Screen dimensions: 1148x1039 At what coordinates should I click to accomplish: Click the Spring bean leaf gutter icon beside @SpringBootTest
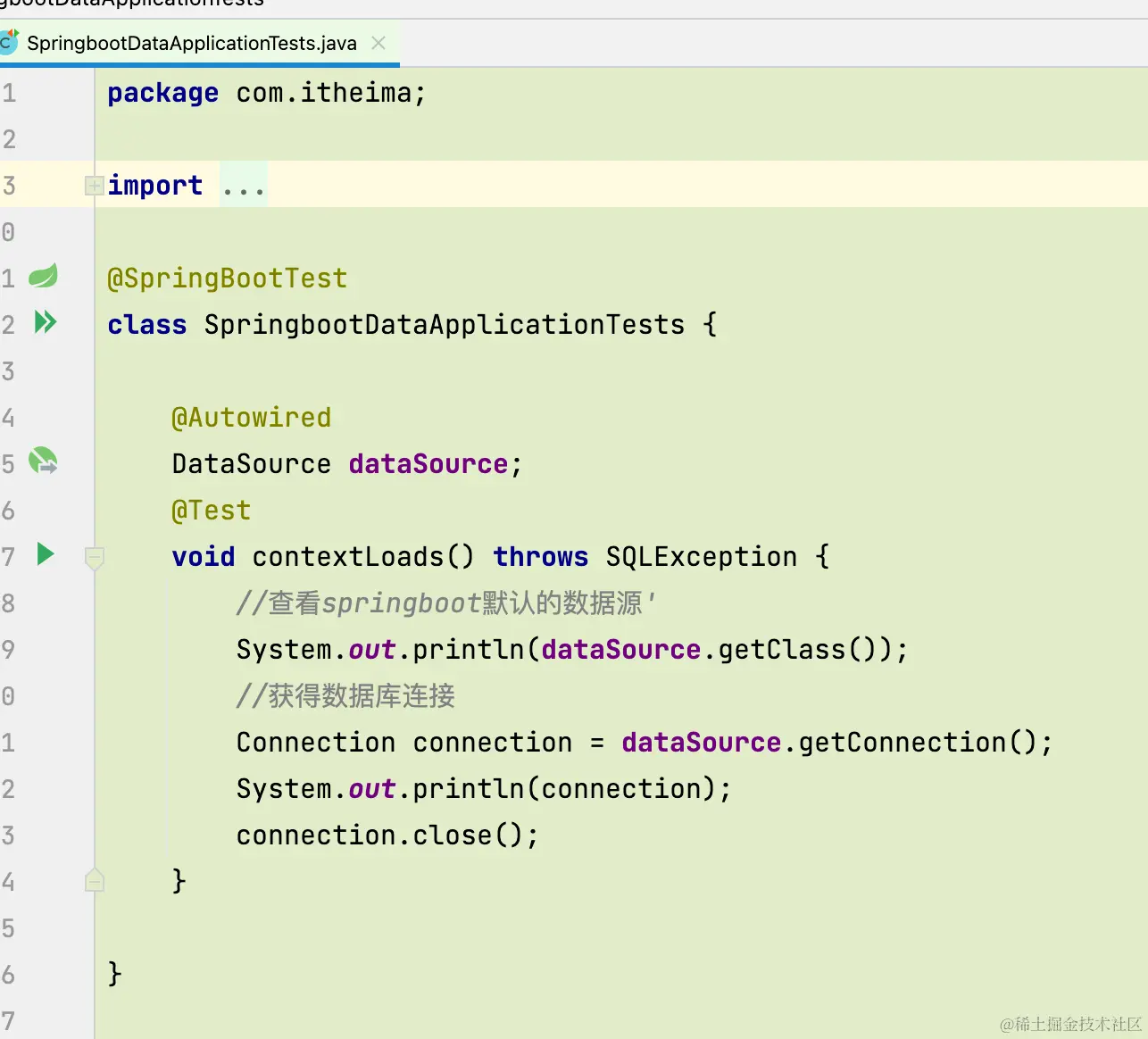[x=43, y=276]
